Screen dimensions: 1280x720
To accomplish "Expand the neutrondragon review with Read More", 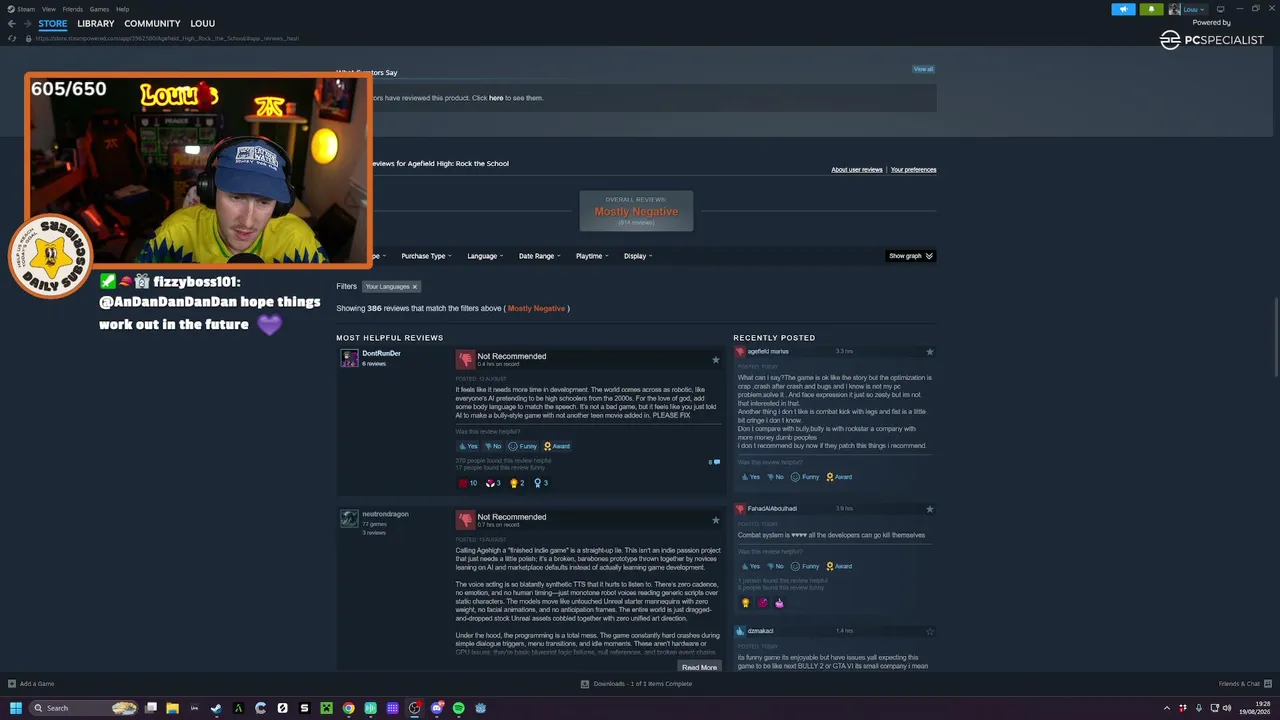I will 700,667.
